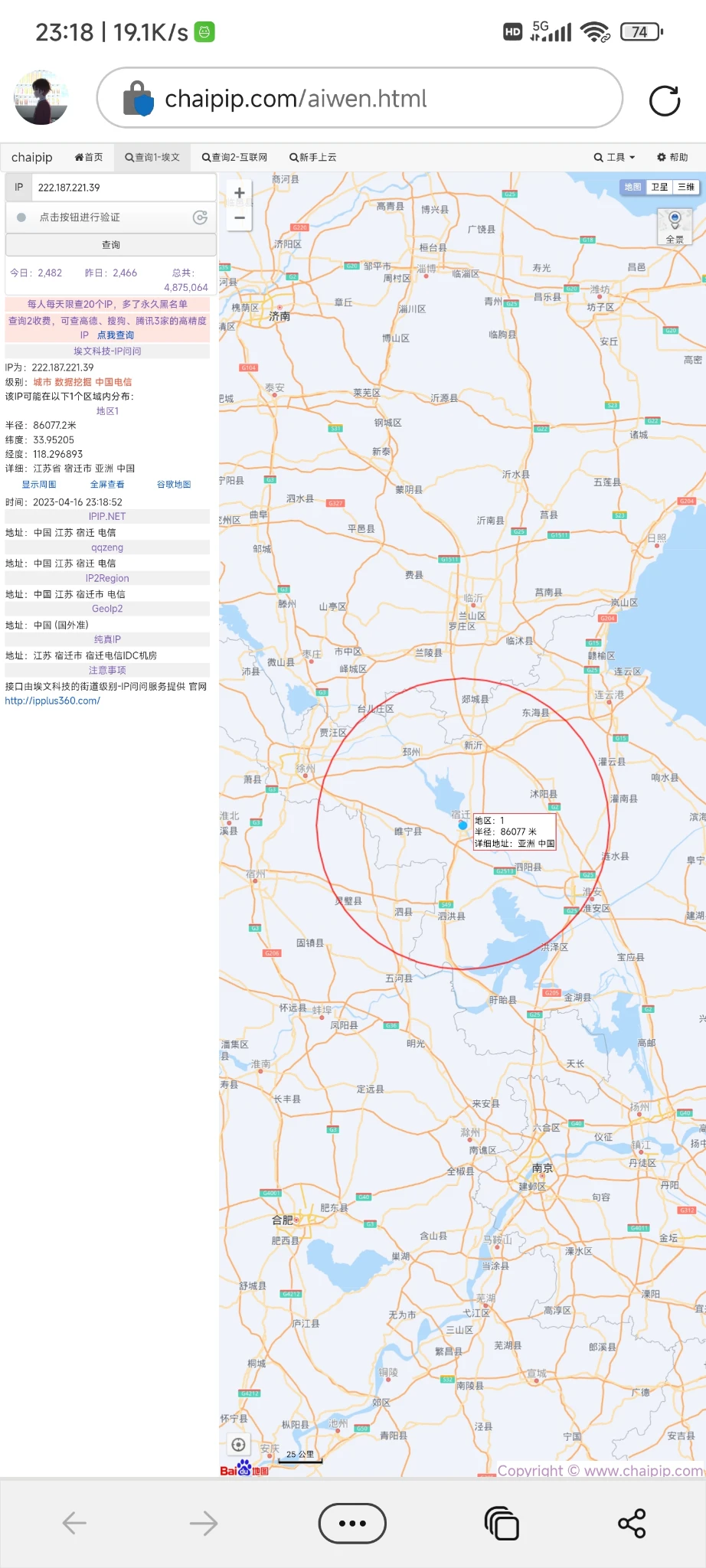Image resolution: width=706 pixels, height=1568 pixels.
Task: Expand the 工具 dropdown menu
Action: (x=614, y=158)
